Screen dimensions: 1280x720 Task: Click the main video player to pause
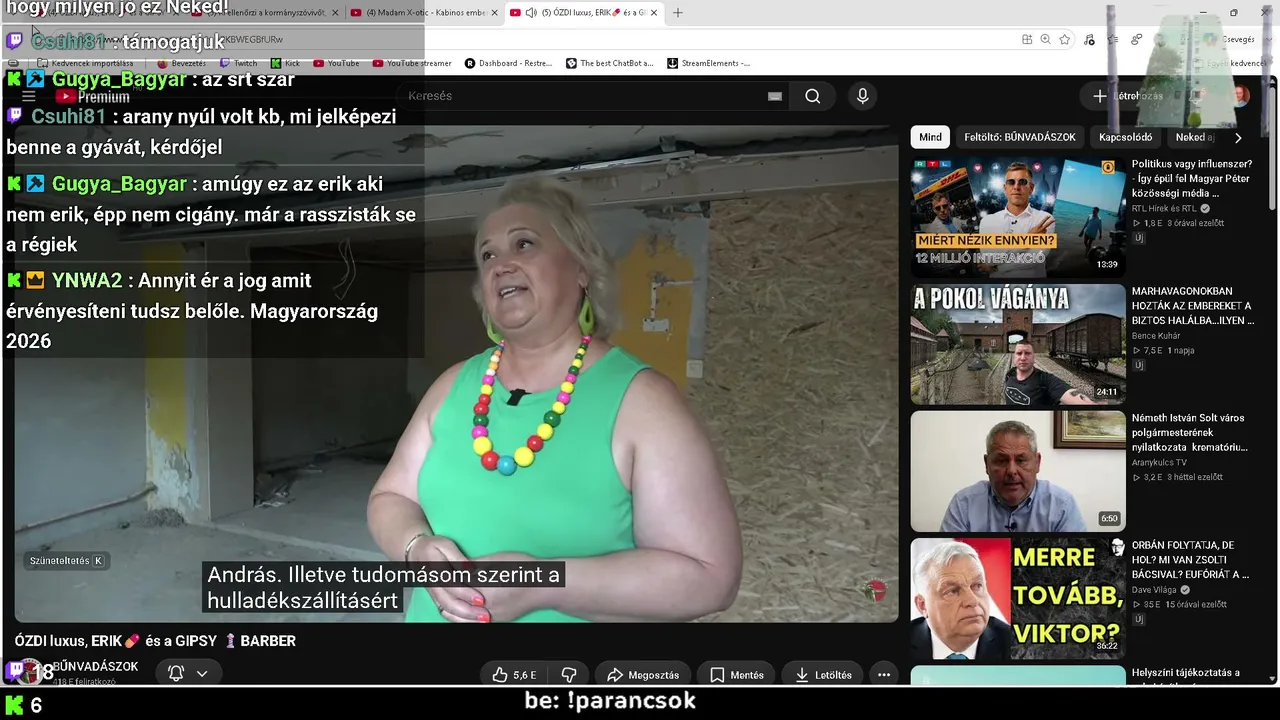coord(456,374)
